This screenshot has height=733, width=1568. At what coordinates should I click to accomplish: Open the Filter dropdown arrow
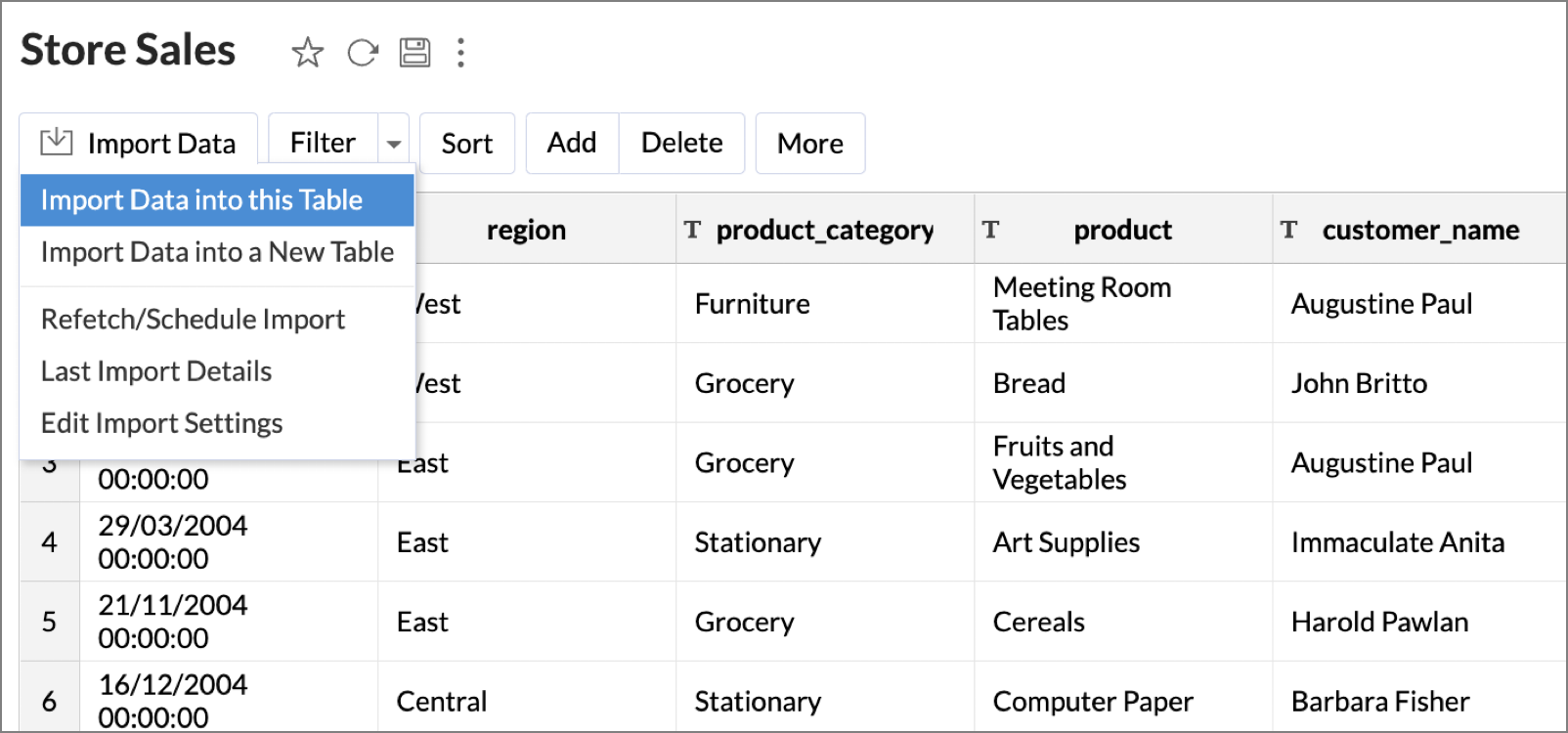pos(394,145)
